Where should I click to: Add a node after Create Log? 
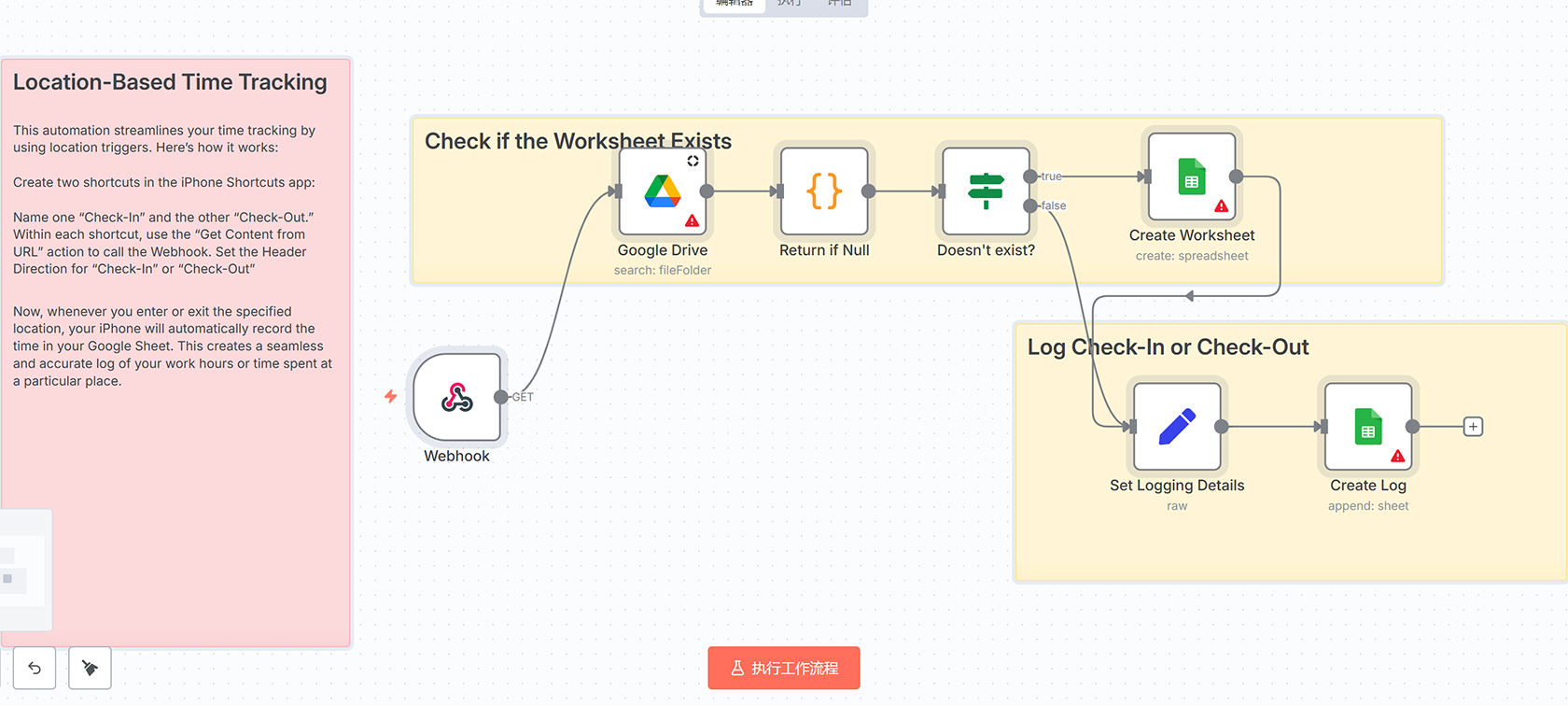coord(1473,427)
